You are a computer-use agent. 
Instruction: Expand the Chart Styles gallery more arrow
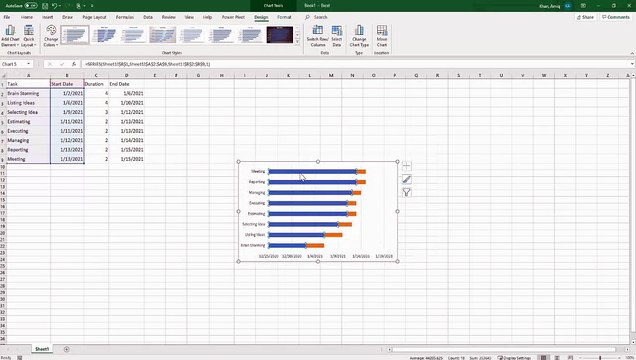[x=298, y=41]
